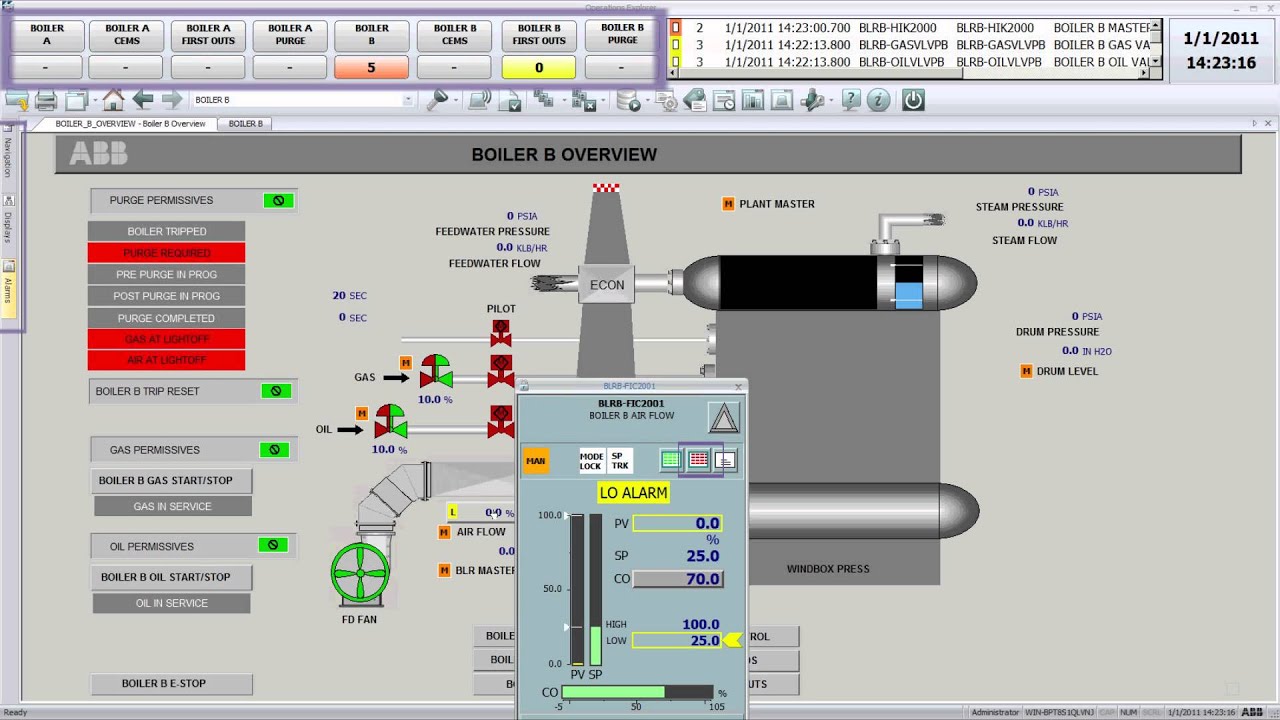This screenshot has height=720, width=1280.
Task: Click the power icon in the toolbar
Action: (912, 100)
